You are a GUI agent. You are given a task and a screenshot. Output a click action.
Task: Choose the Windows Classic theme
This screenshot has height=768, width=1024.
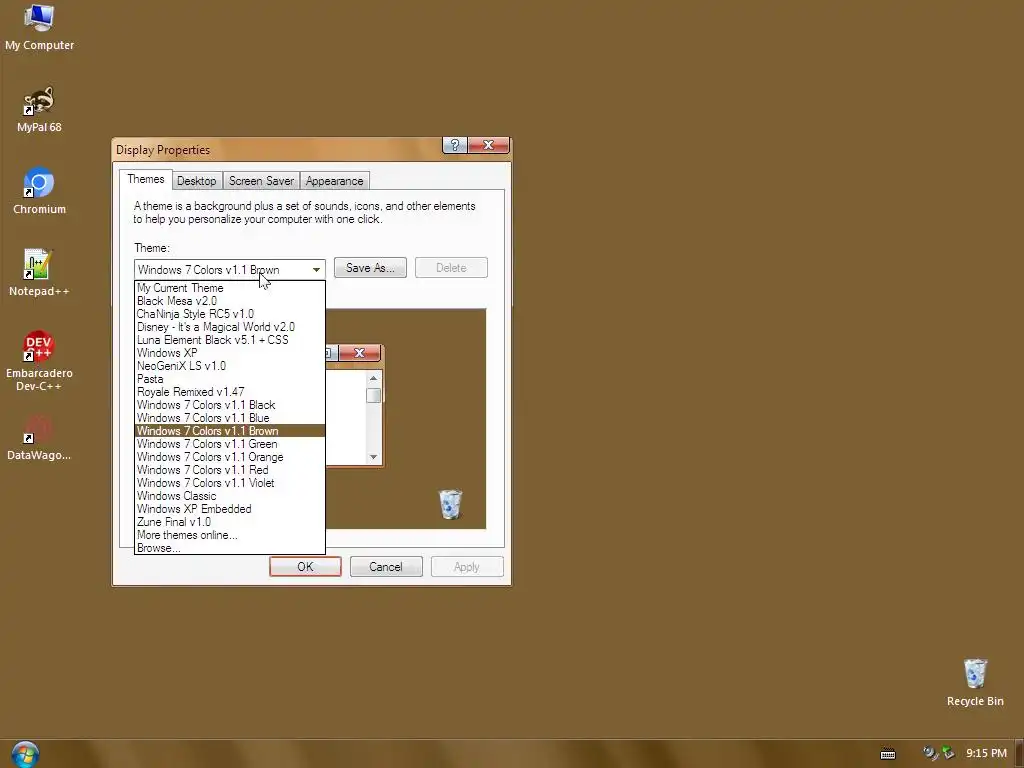229,496
